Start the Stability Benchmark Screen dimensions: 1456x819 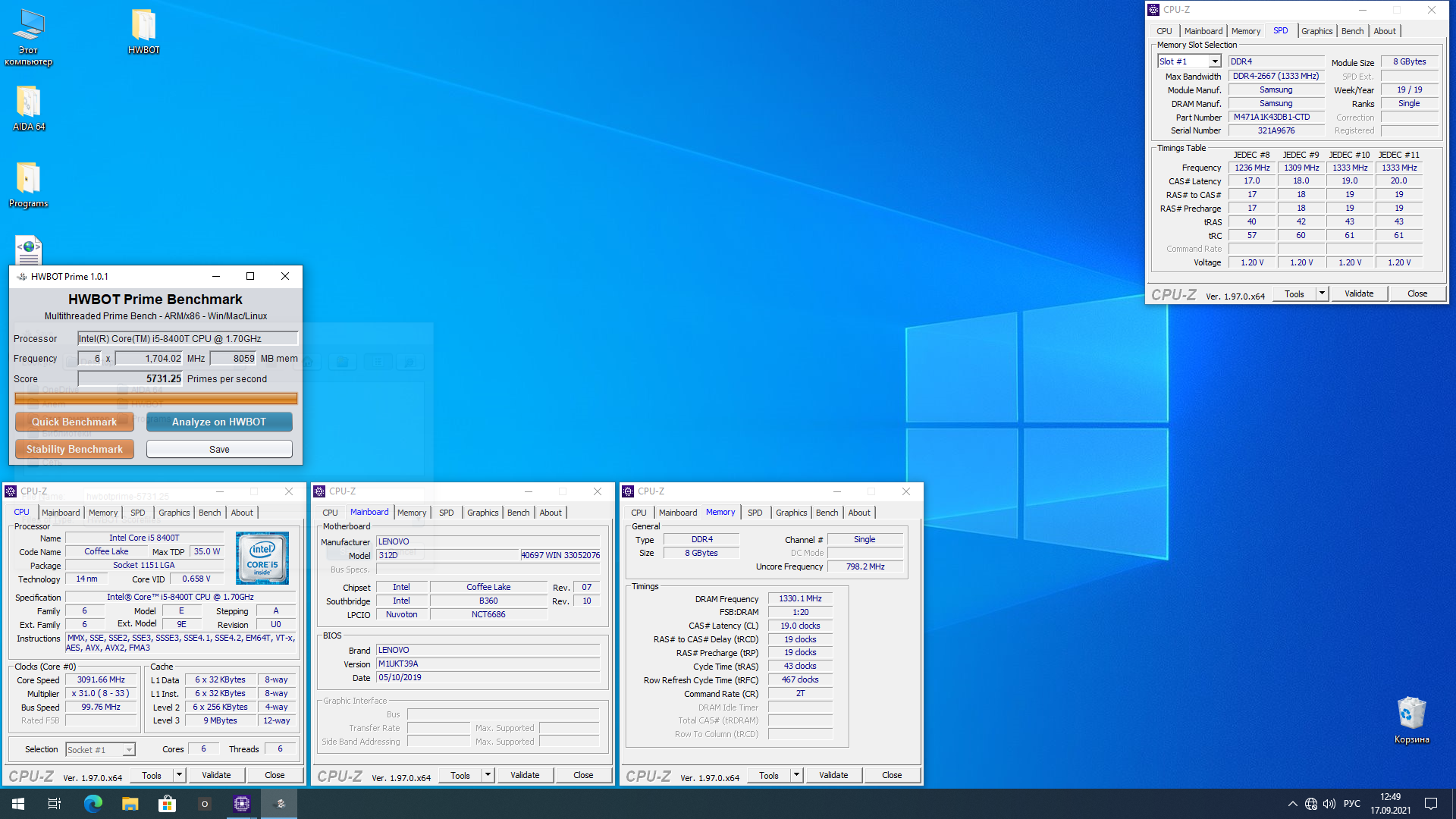(x=74, y=449)
